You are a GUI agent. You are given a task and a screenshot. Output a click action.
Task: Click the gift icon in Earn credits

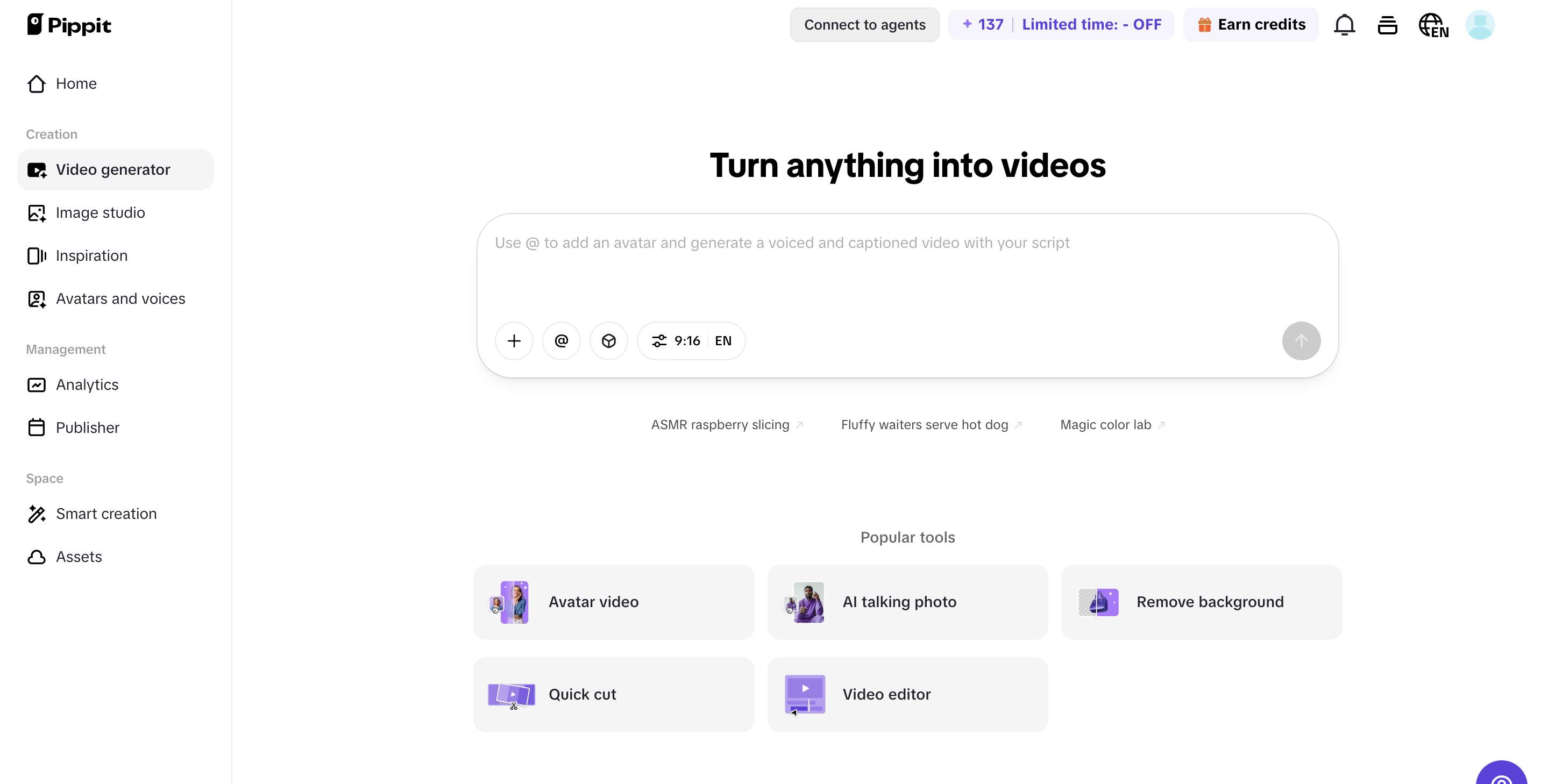click(1204, 25)
